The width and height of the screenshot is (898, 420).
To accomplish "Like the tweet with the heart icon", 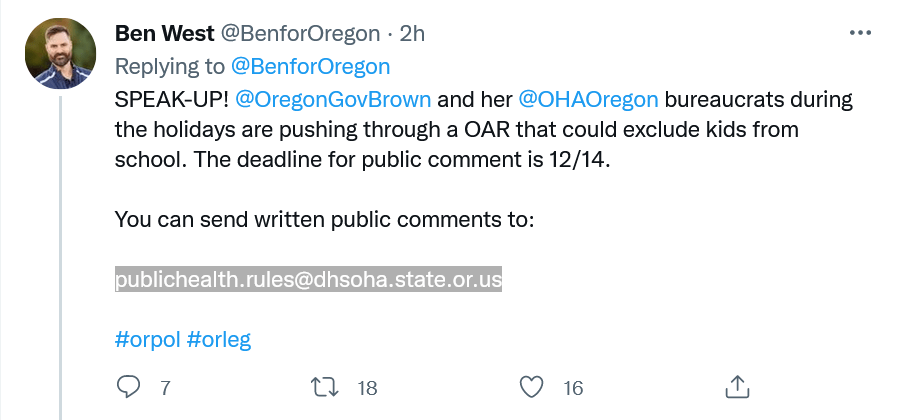I will [x=532, y=387].
